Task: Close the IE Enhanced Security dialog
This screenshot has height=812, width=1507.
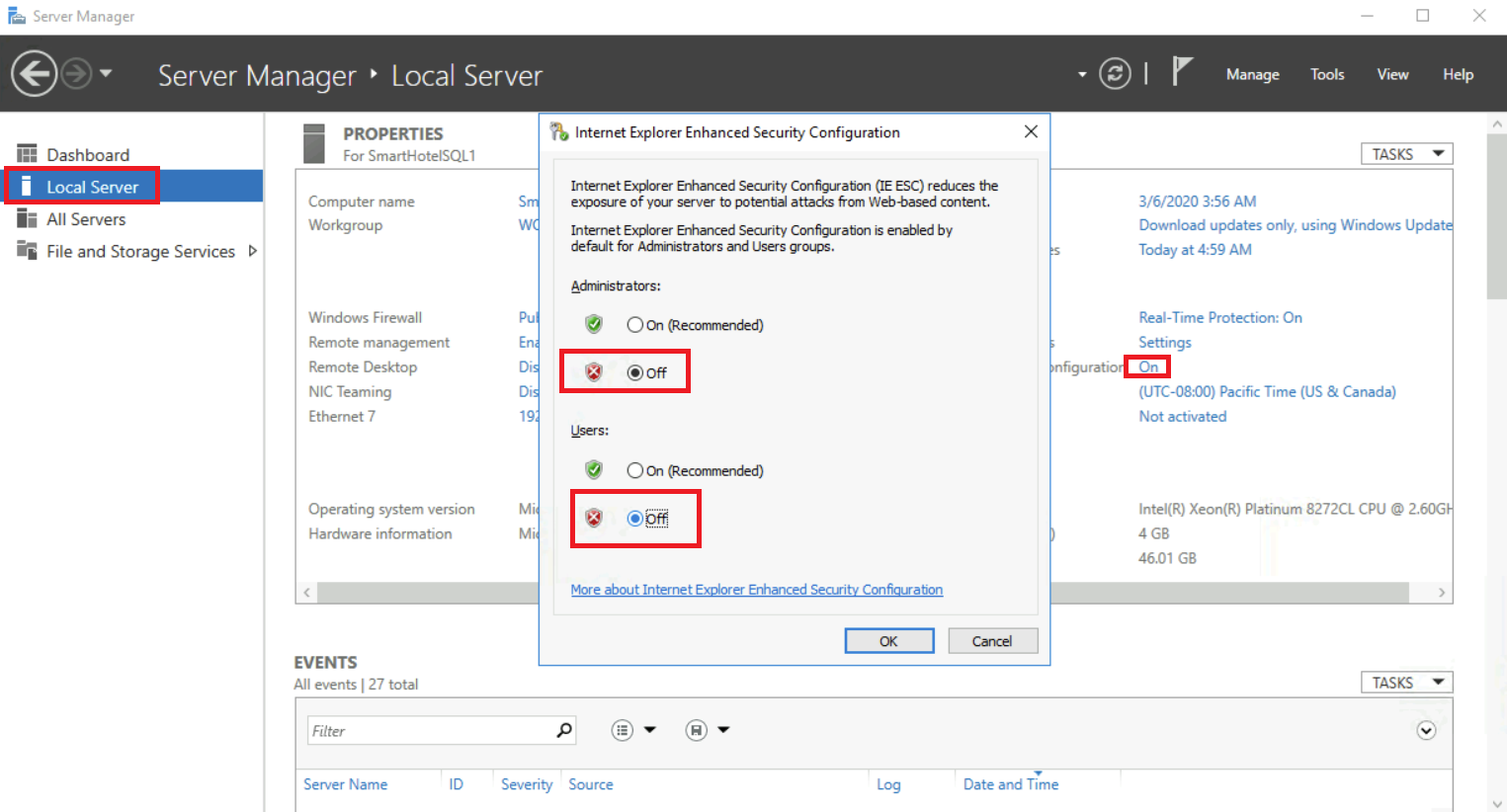Action: pos(1031,131)
